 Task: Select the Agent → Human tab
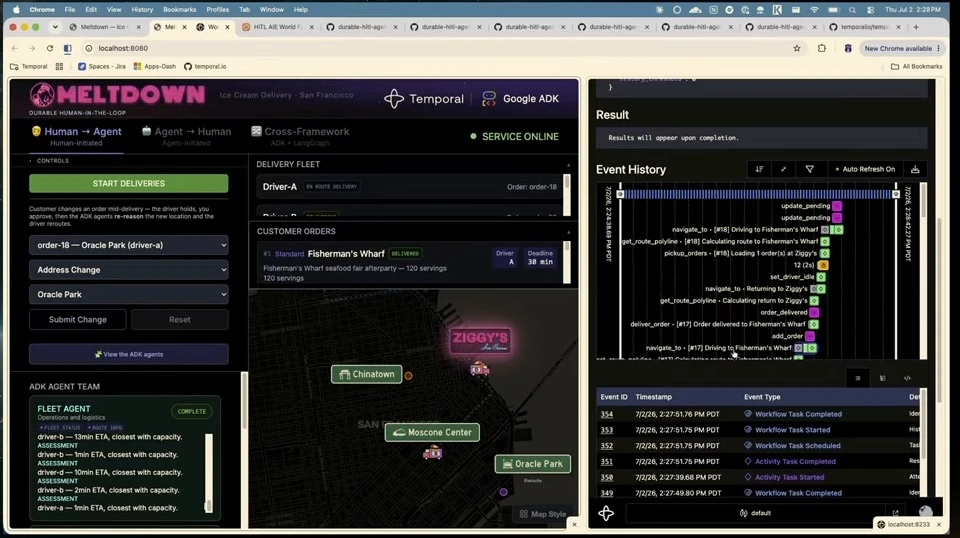pyautogui.click(x=186, y=136)
